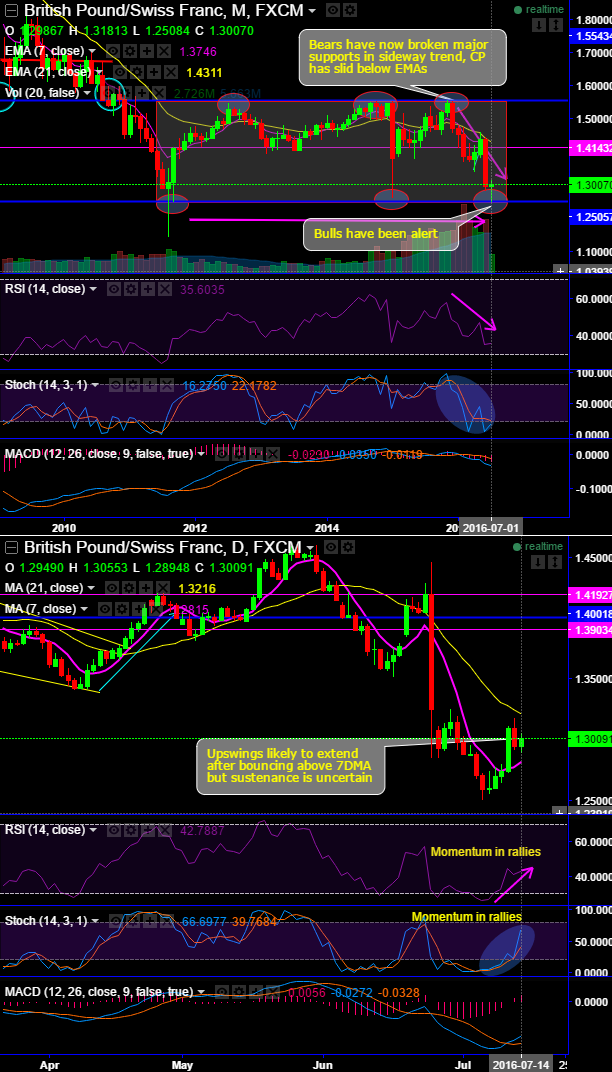Click the arrow-to-bar icon on monthly pane
612x1072 pixels.
555,25
